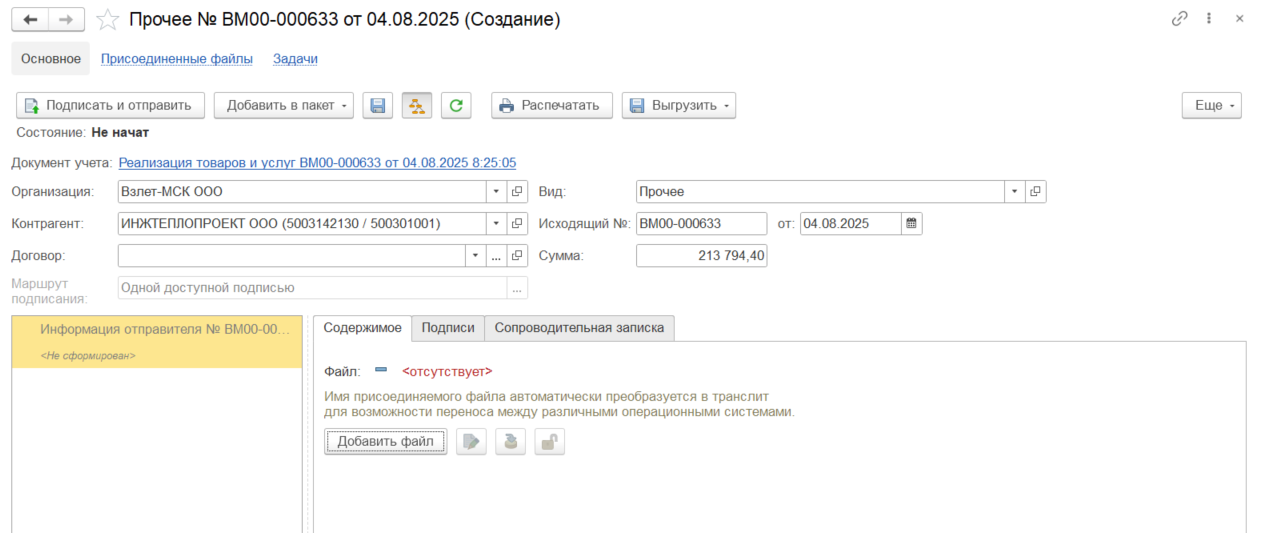
Task: Open the Организация field's linked record icon
Action: click(x=517, y=192)
